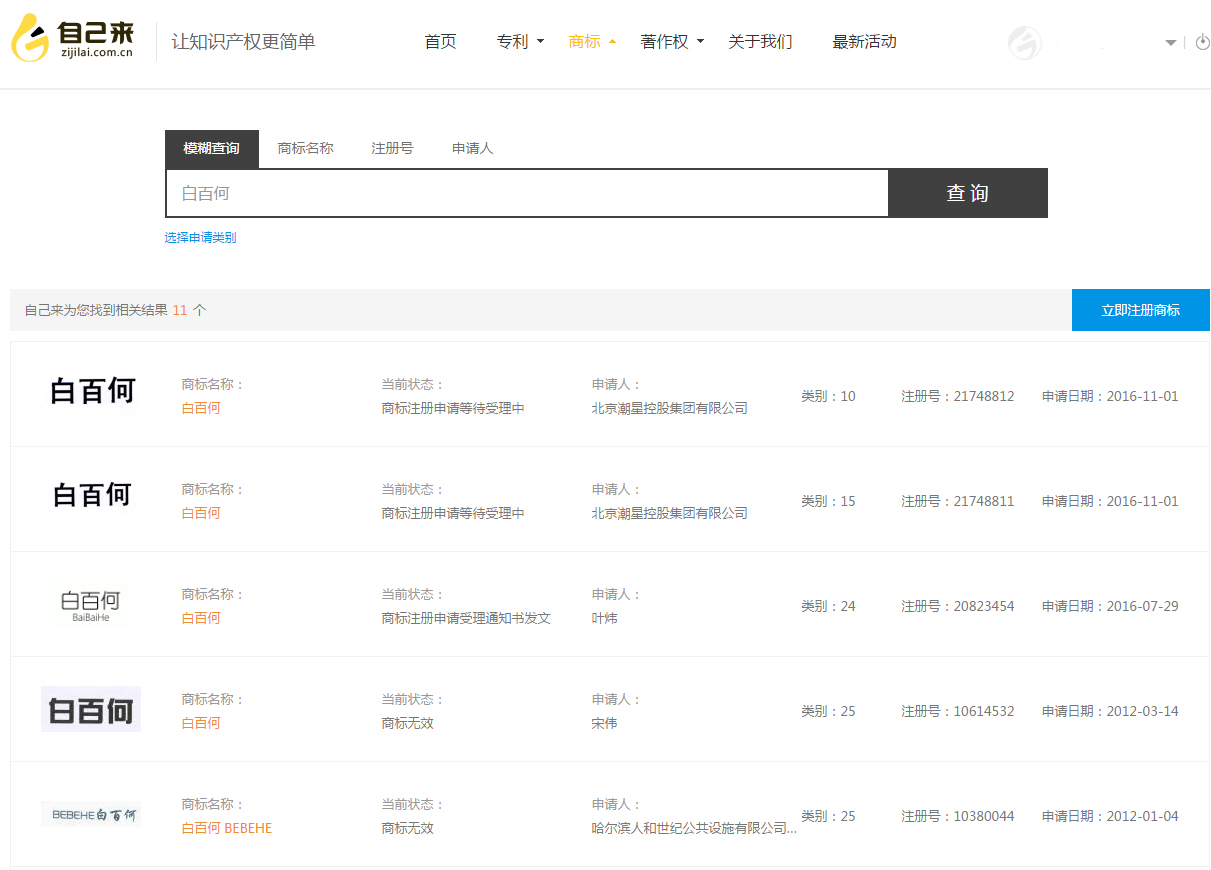Switch to 申请人 search tab

[473, 148]
